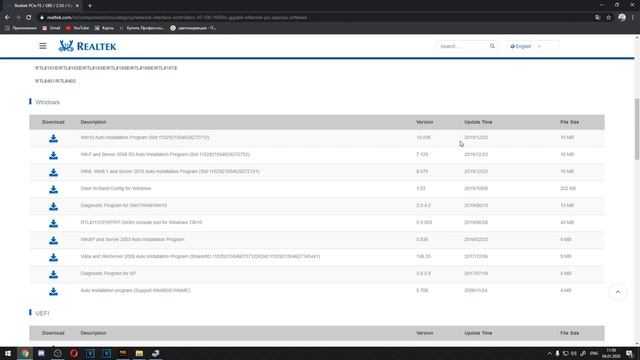Screen dimensions: 640x360
Task: Open the Купить Профессио... bookmark
Action: point(142,28)
